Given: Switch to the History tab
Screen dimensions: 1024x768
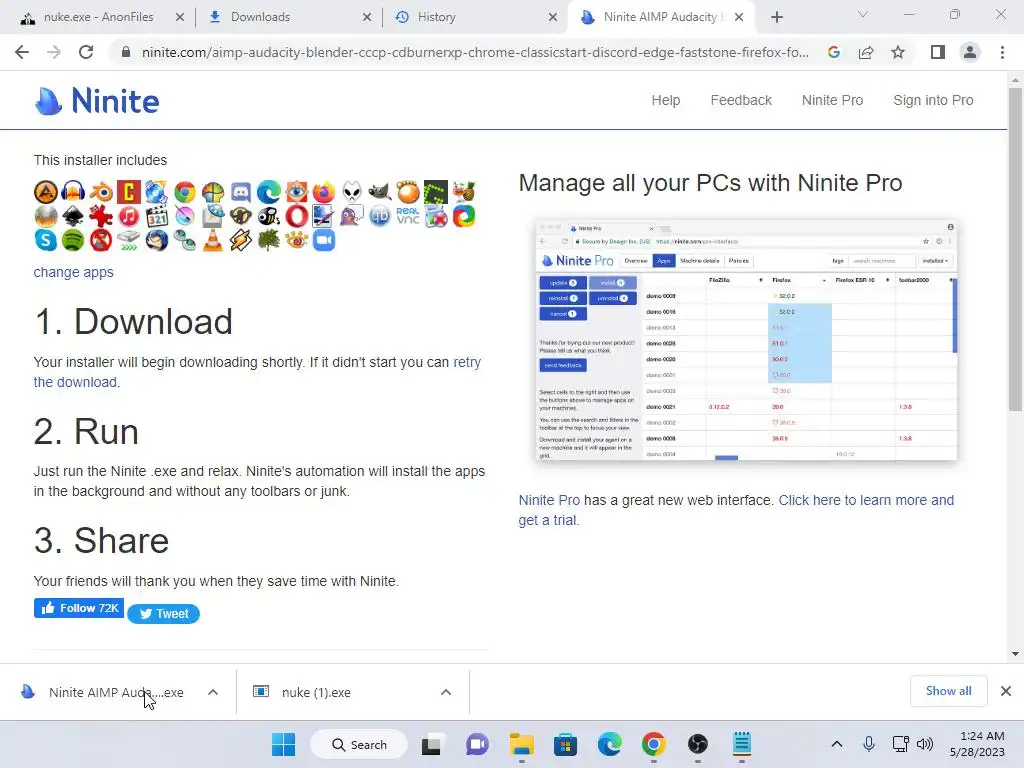Looking at the screenshot, I should 475,17.
